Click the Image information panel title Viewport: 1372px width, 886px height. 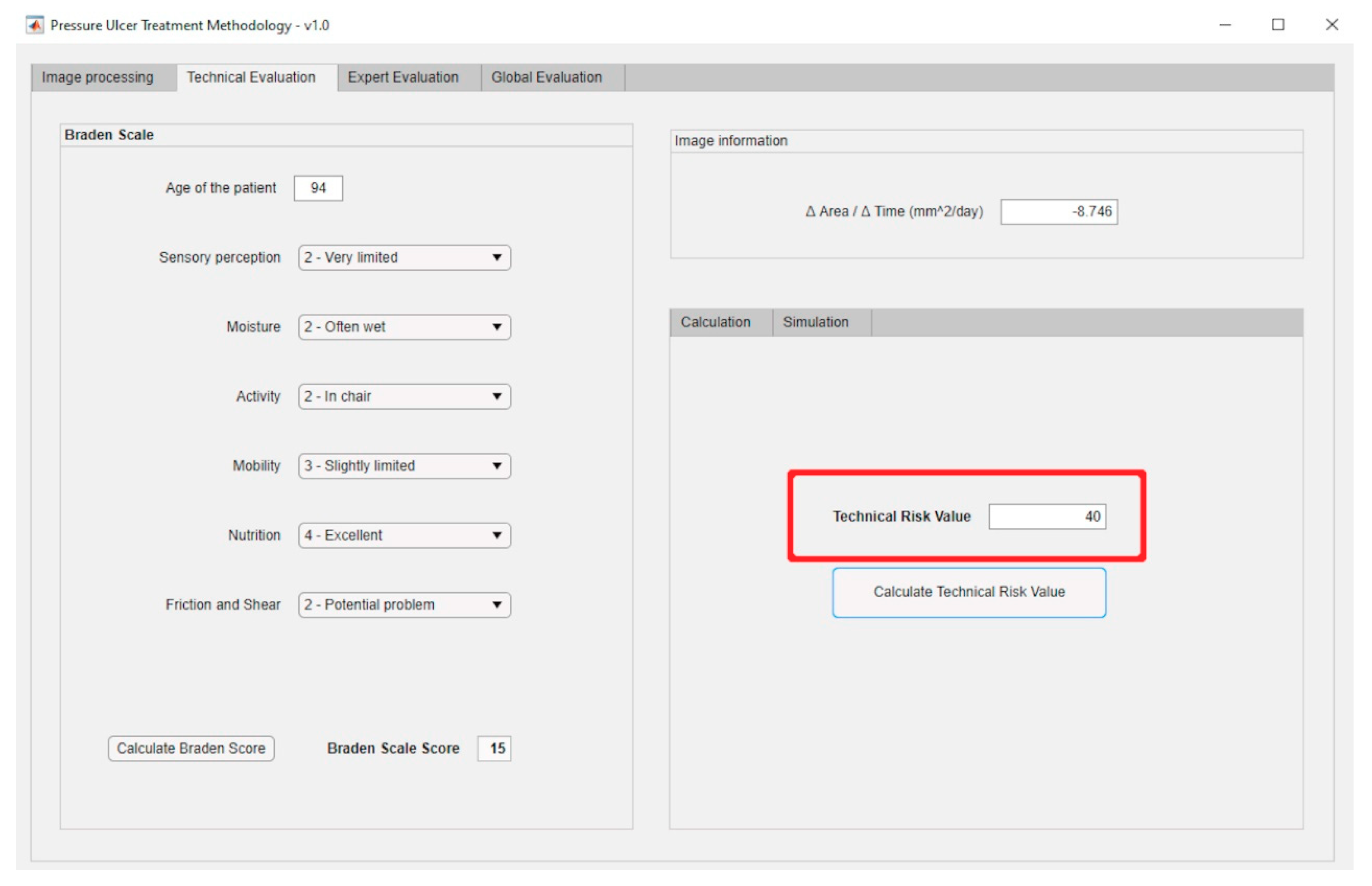[731, 141]
